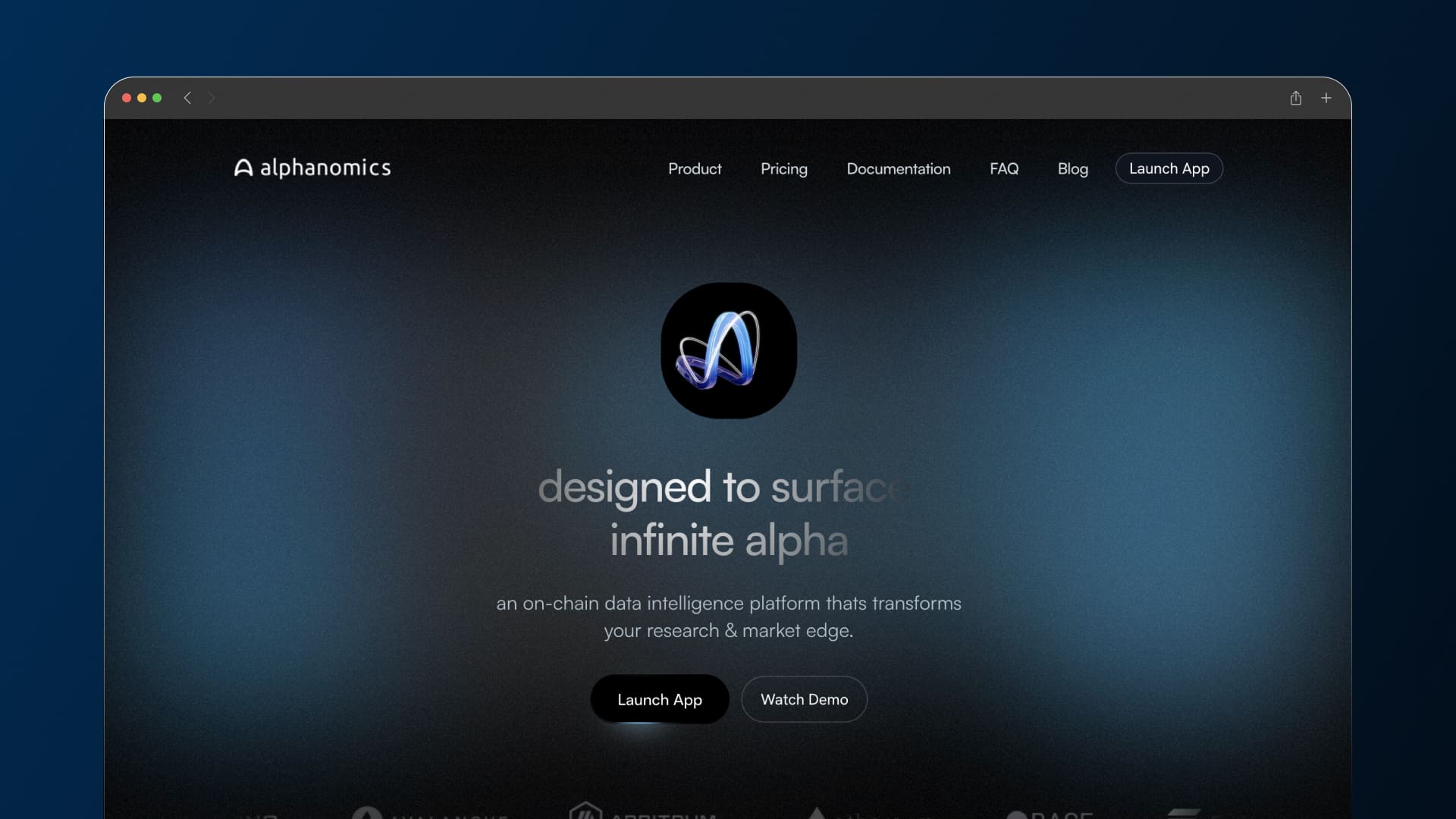Click the dark Launch App button under tagline
Viewport: 1456px width, 819px height.
pyautogui.click(x=660, y=699)
